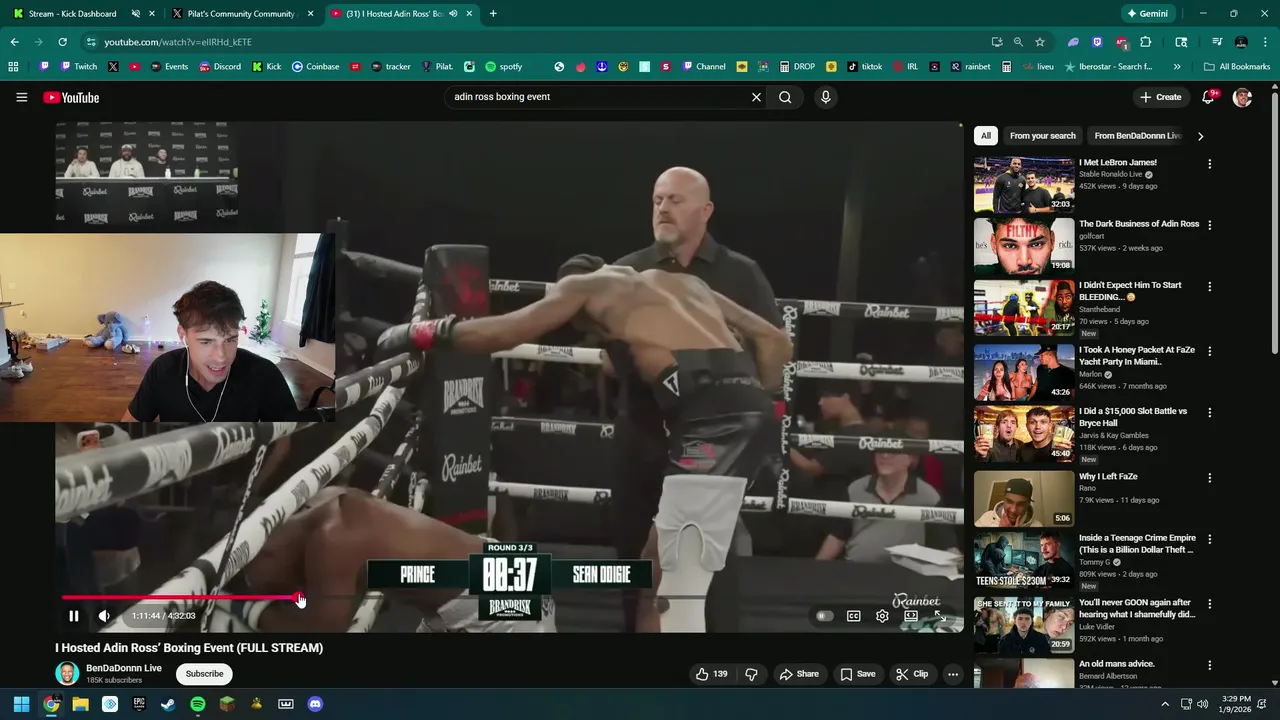Open BenDaDonnn Live channel avatar
1280x720 pixels.
(67, 673)
